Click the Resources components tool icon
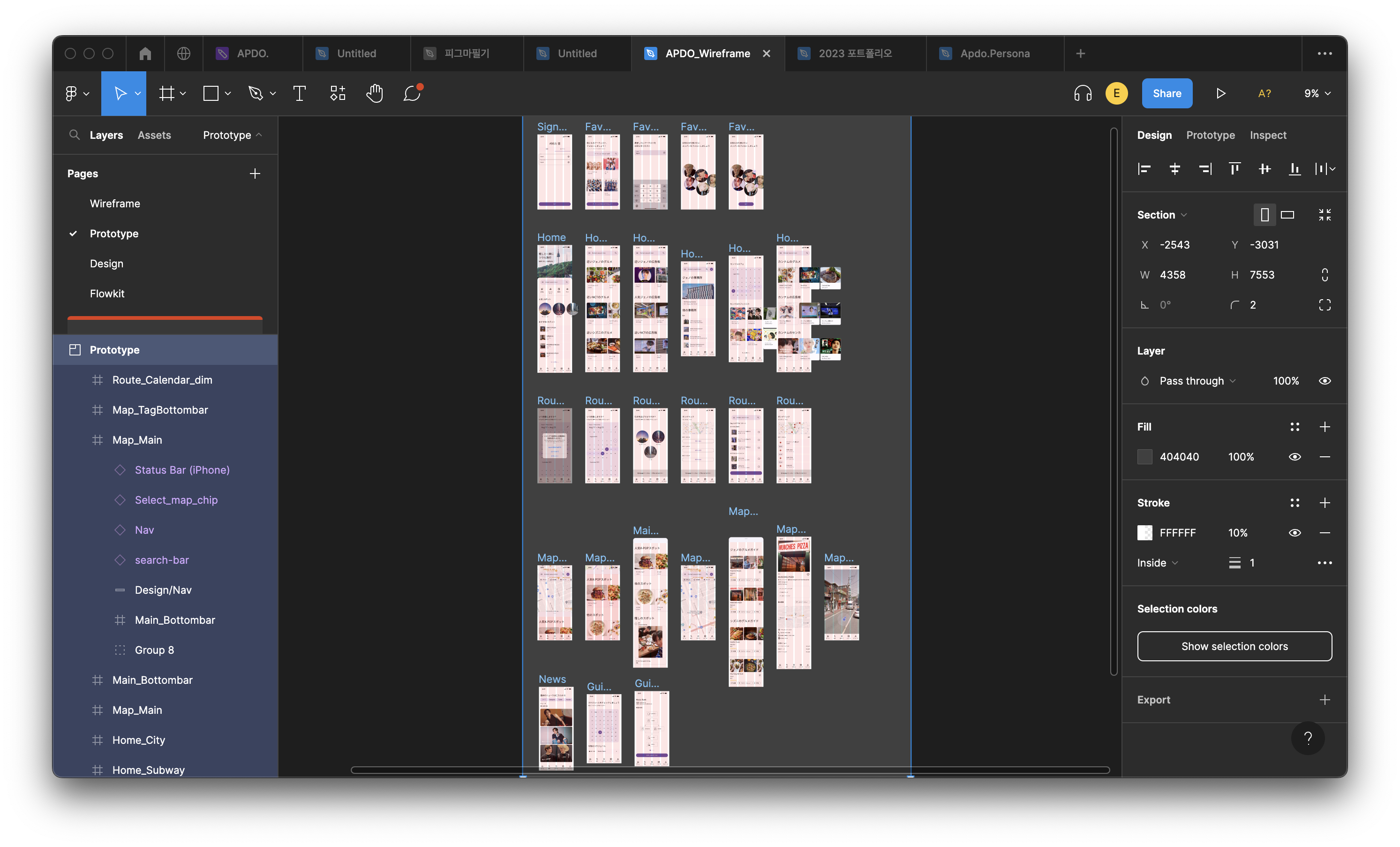The image size is (1400, 847). [338, 93]
